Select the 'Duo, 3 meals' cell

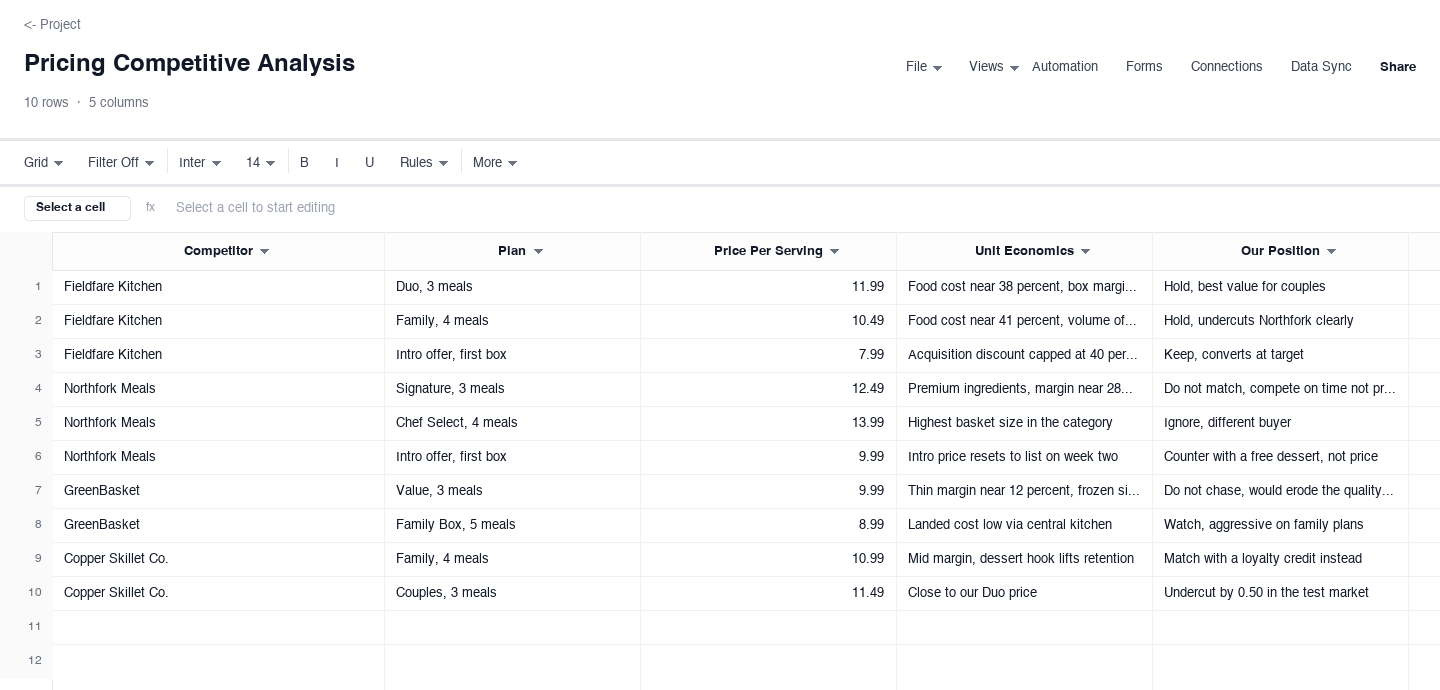tap(512, 287)
